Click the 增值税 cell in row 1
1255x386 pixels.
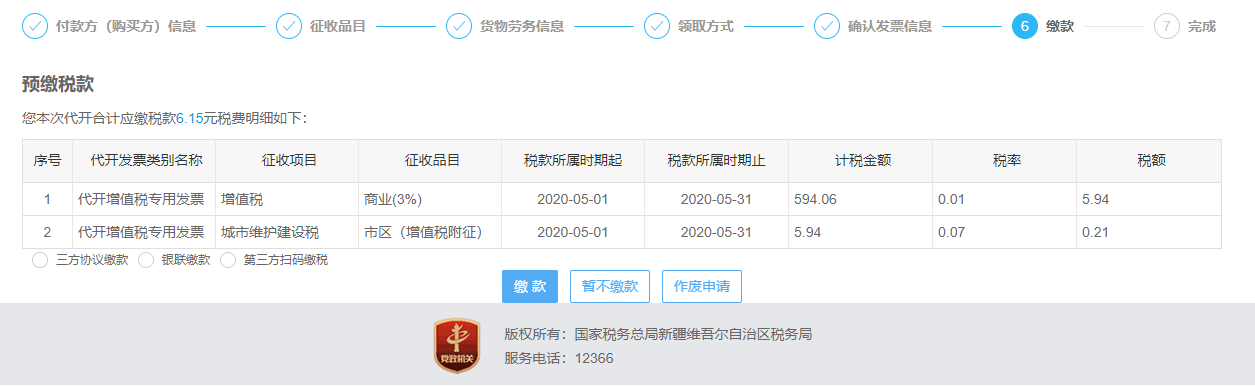(288, 199)
